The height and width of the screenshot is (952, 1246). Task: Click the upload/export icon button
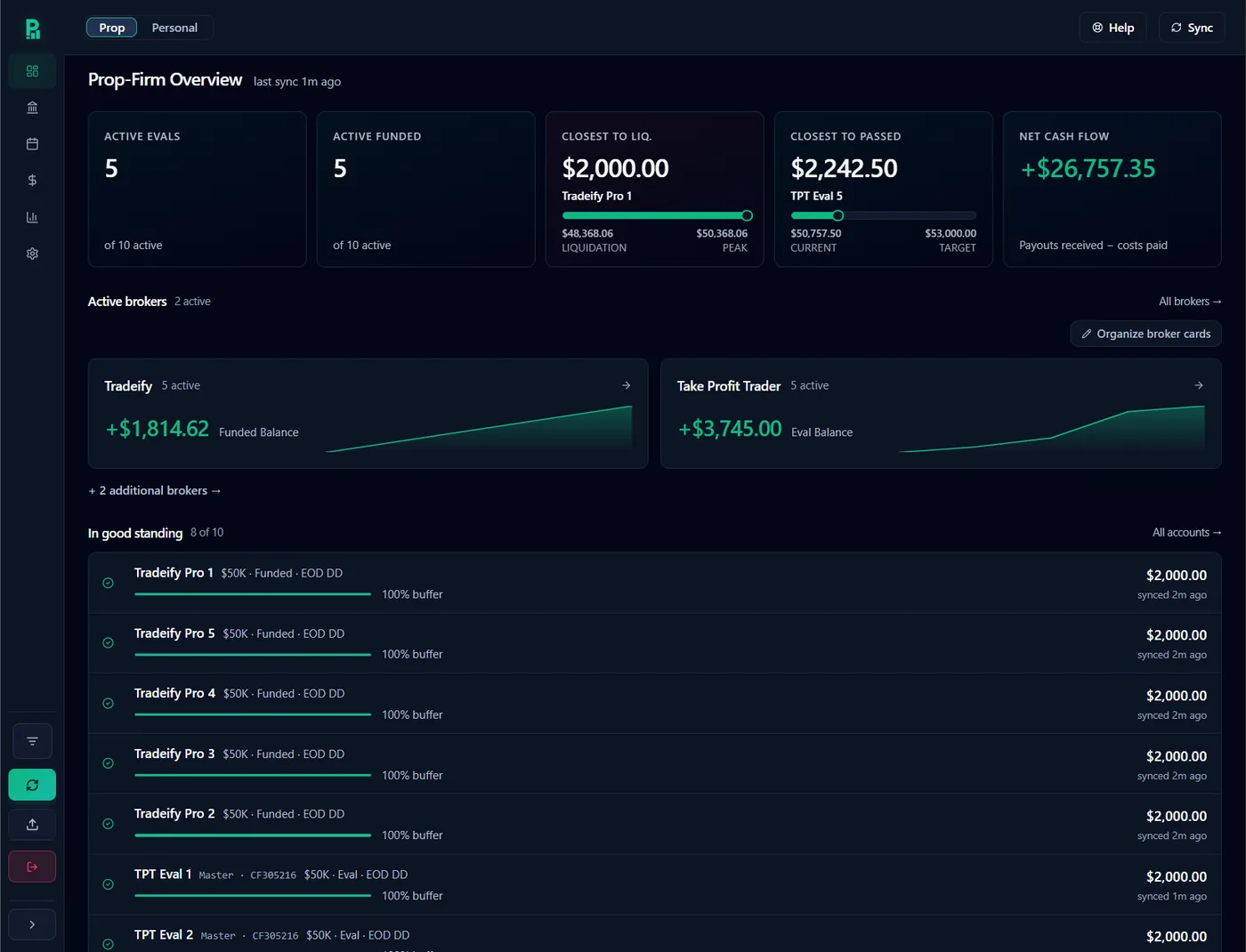[32, 825]
